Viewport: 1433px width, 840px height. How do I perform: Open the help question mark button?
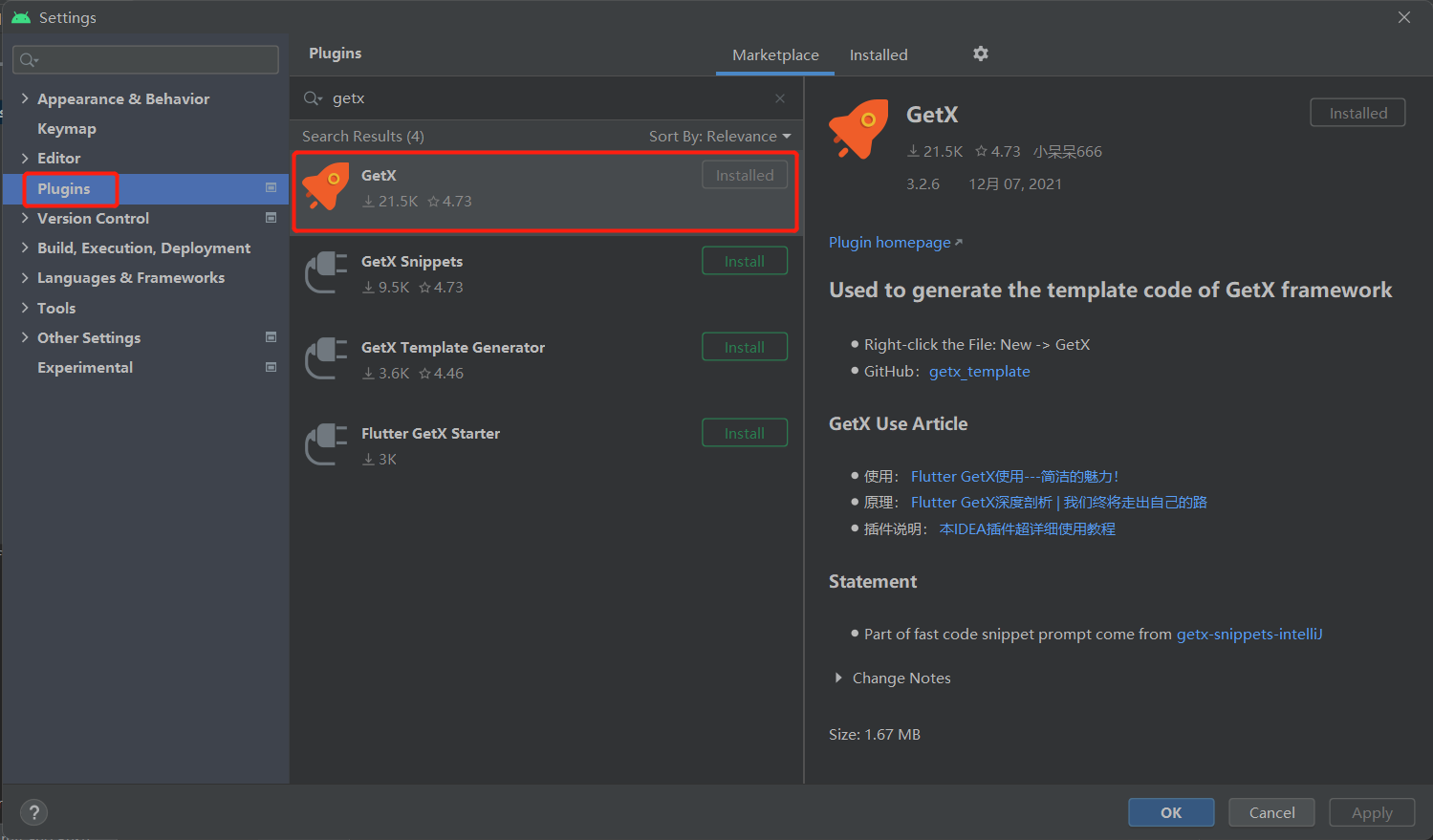click(33, 812)
